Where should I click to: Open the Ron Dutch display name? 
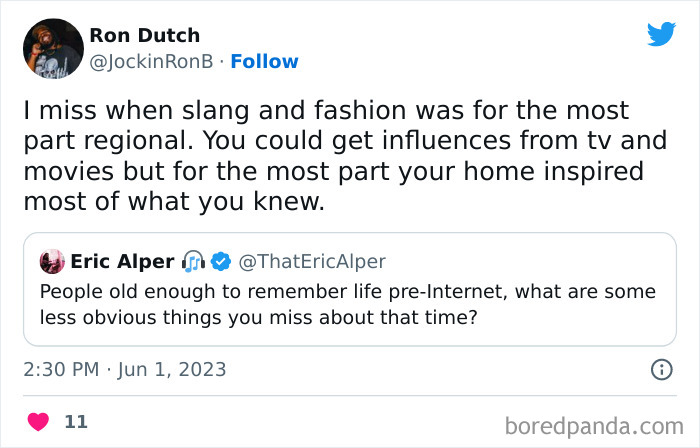click(144, 36)
